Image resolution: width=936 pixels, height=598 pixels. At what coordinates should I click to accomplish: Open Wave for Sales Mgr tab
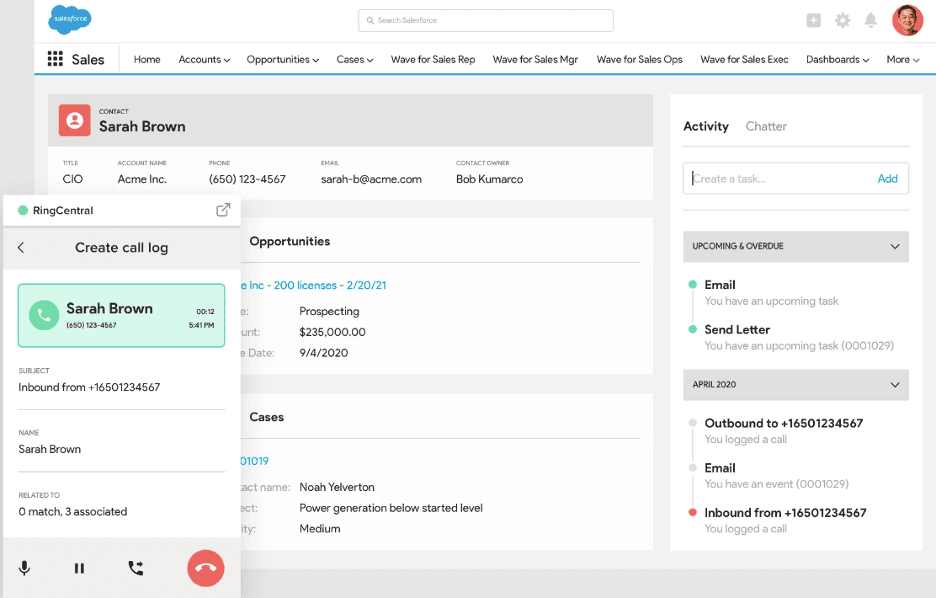pyautogui.click(x=535, y=59)
